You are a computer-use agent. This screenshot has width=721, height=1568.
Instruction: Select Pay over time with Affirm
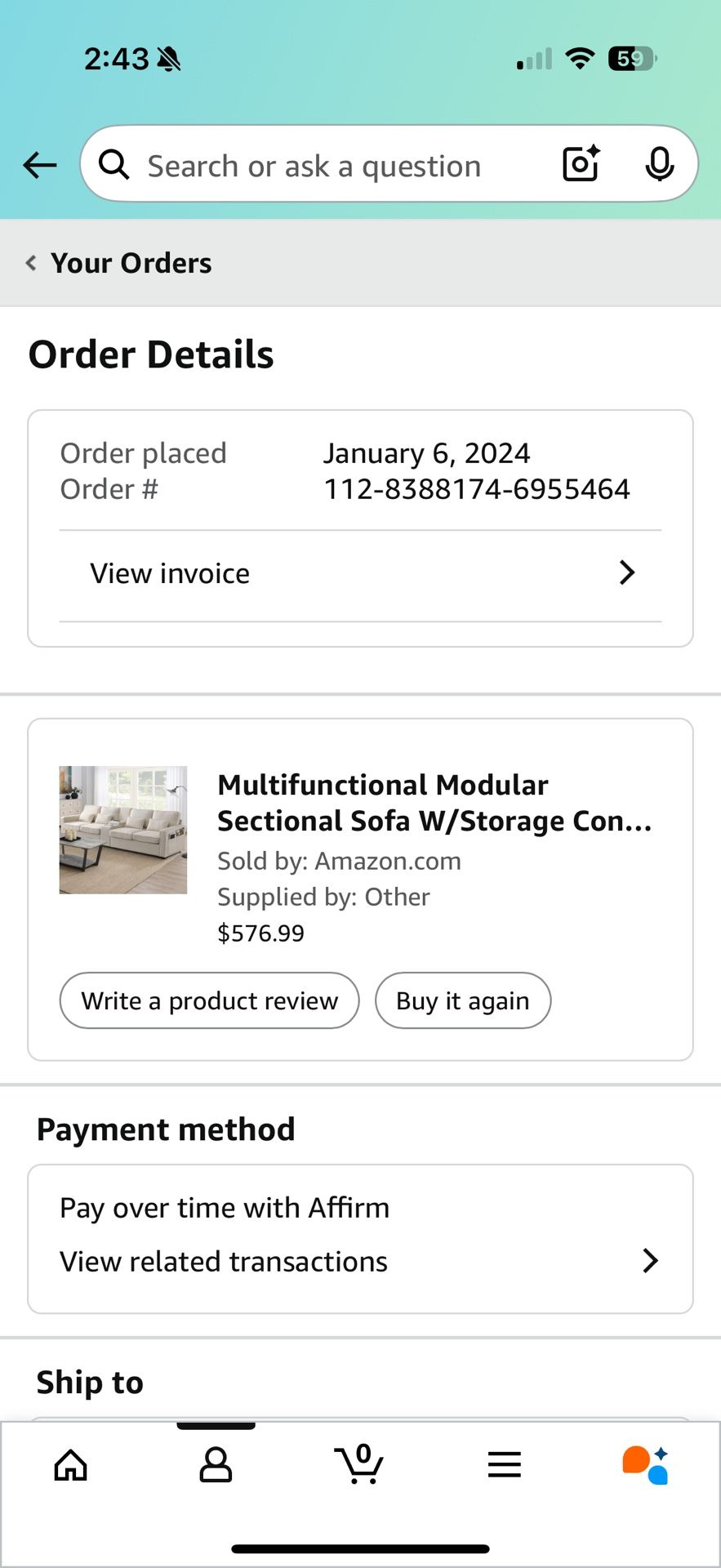[x=225, y=1208]
